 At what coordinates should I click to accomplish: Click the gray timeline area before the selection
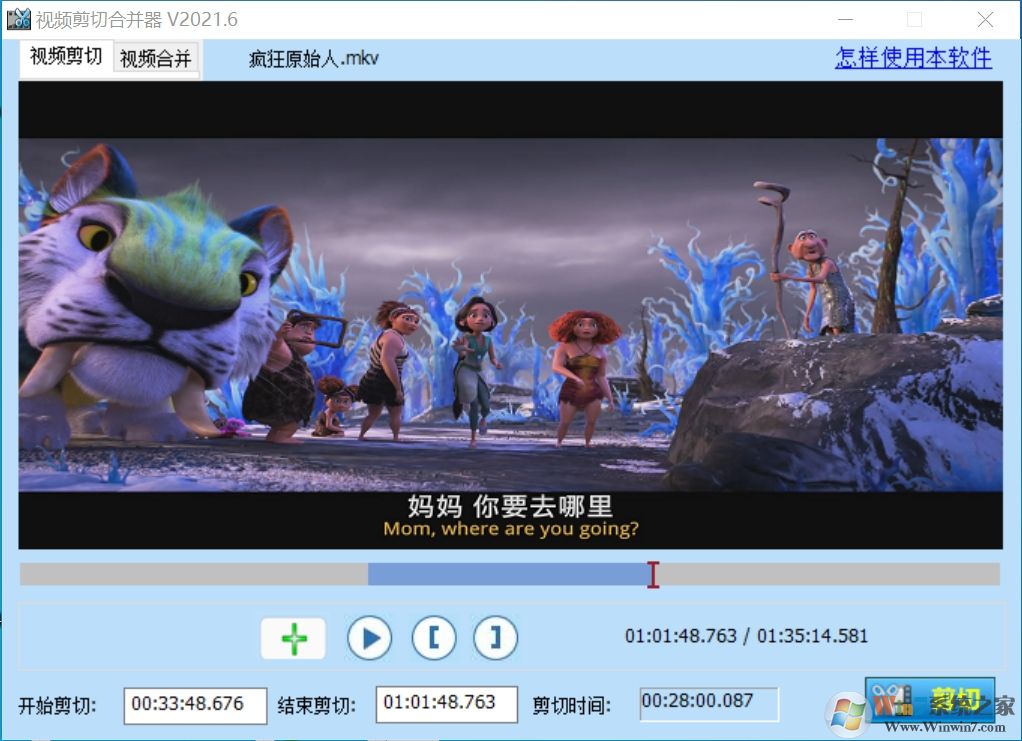point(194,574)
